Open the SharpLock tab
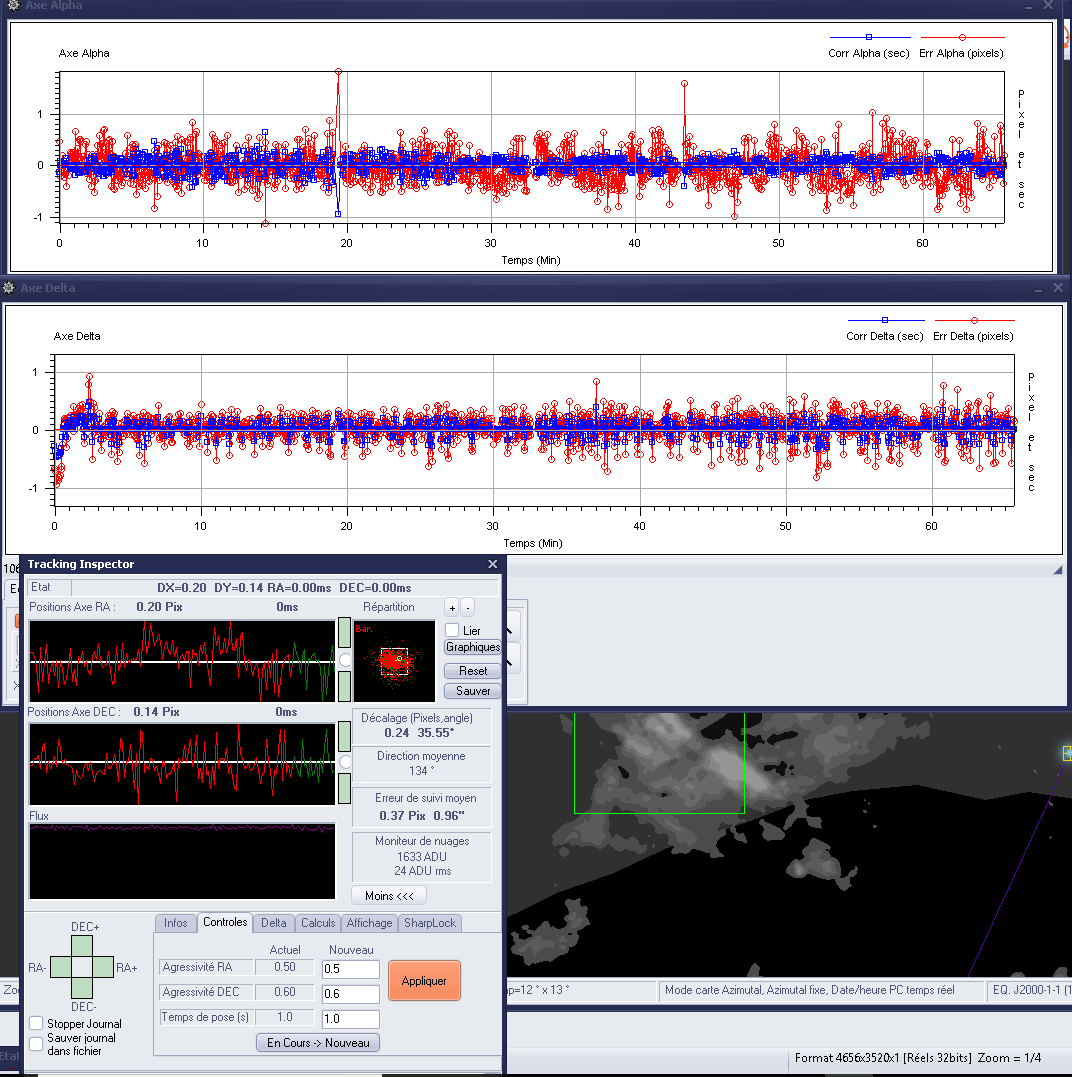This screenshot has width=1072, height=1077. point(429,923)
